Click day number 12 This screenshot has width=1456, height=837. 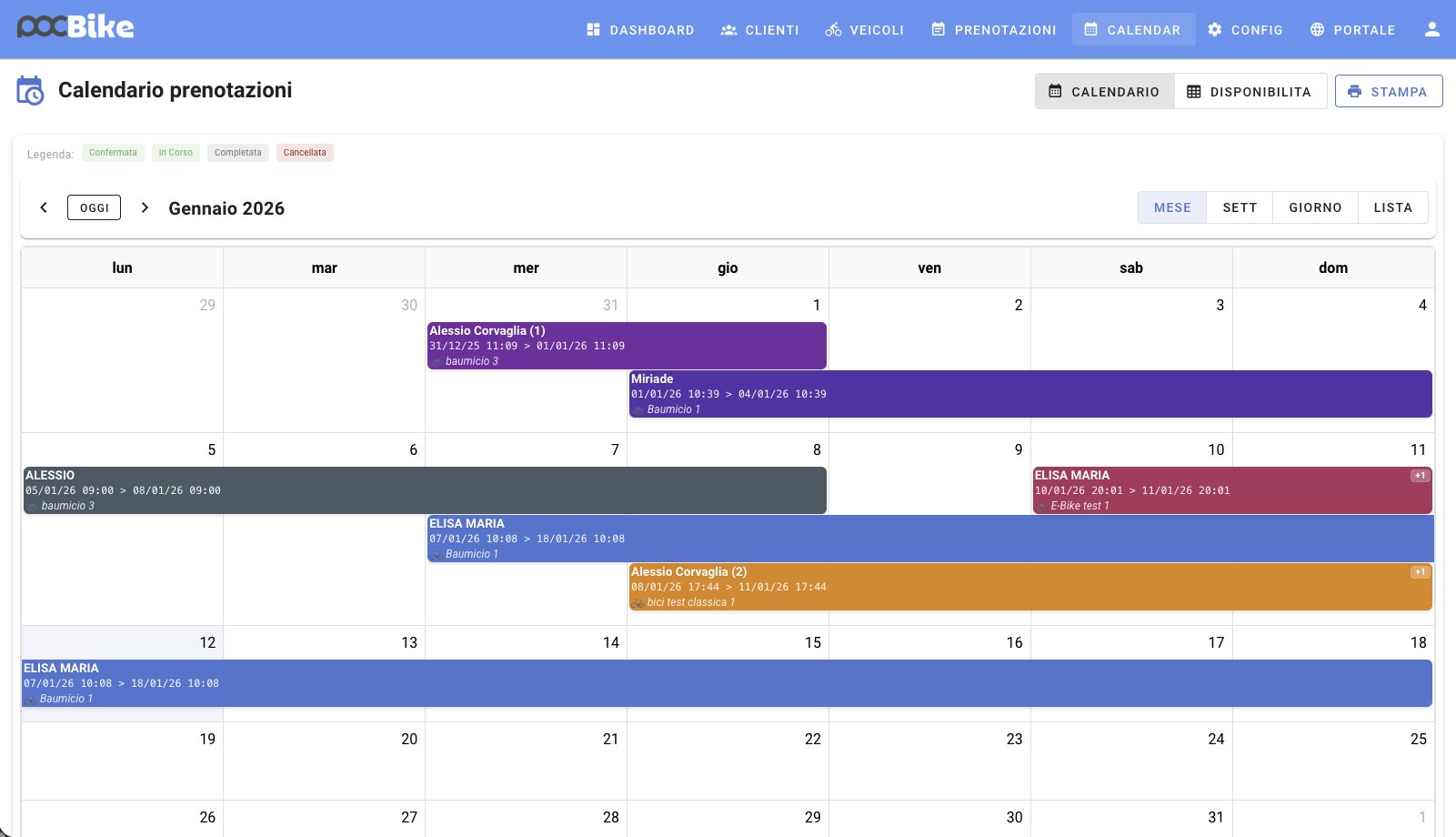(207, 642)
